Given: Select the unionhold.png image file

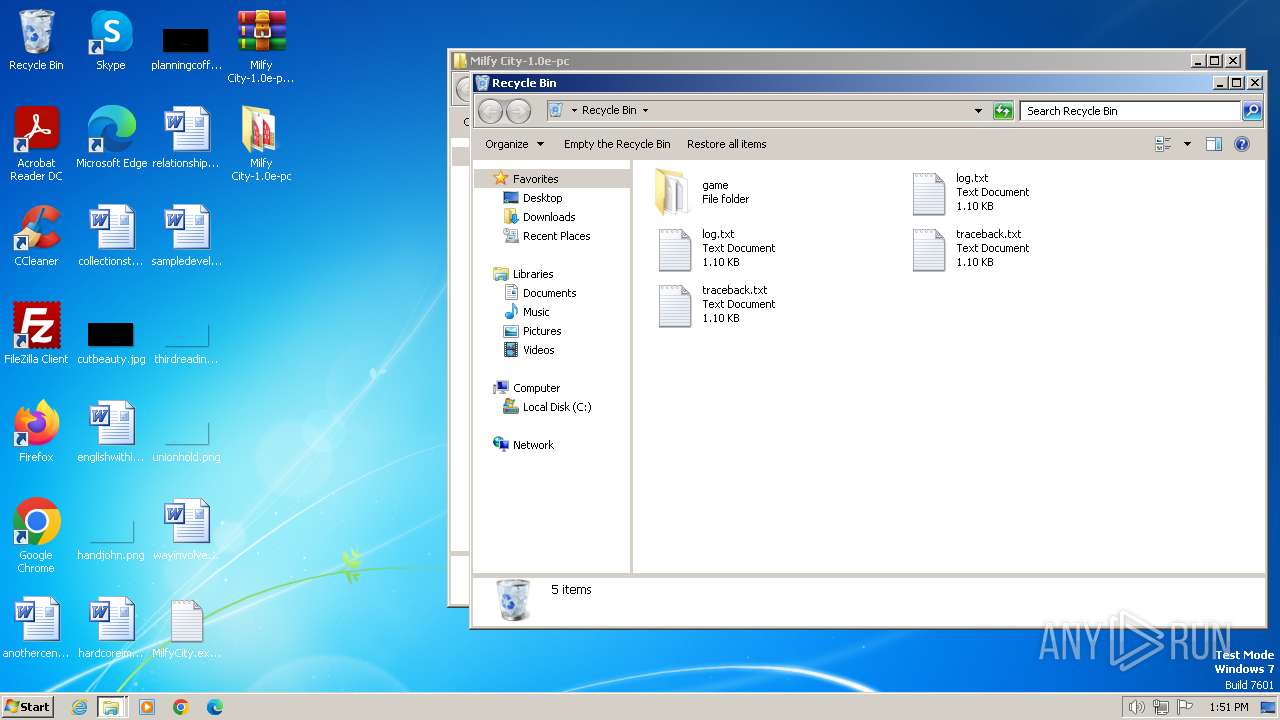Looking at the screenshot, I should tap(186, 440).
